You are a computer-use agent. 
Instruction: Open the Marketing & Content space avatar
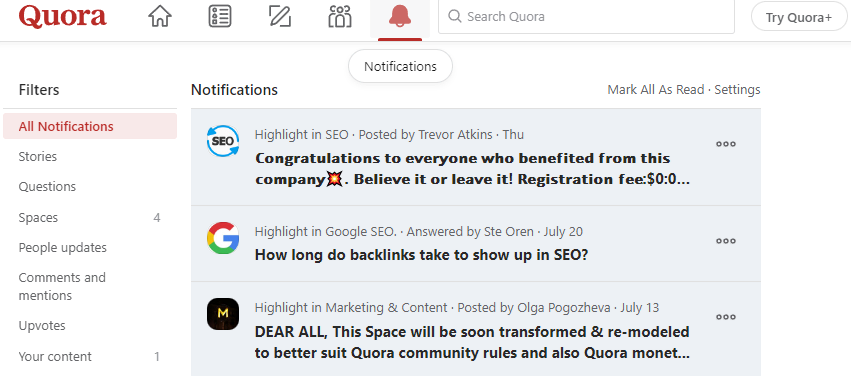[x=223, y=314]
